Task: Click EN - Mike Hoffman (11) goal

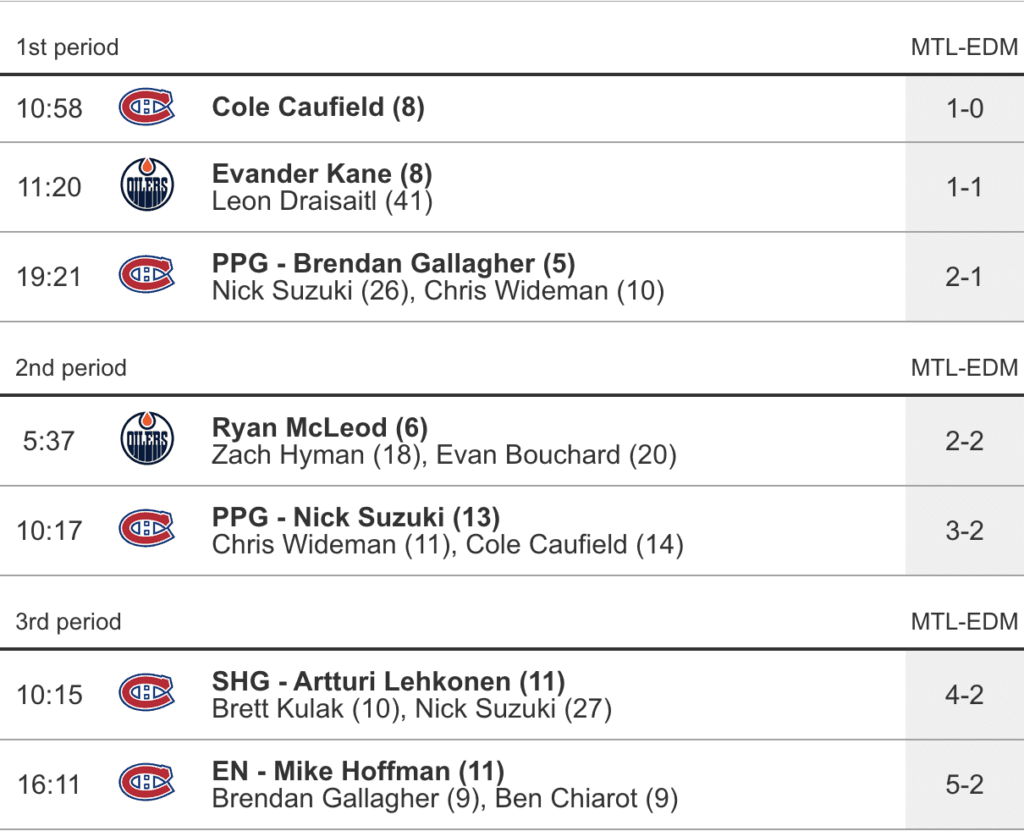Action: [358, 771]
